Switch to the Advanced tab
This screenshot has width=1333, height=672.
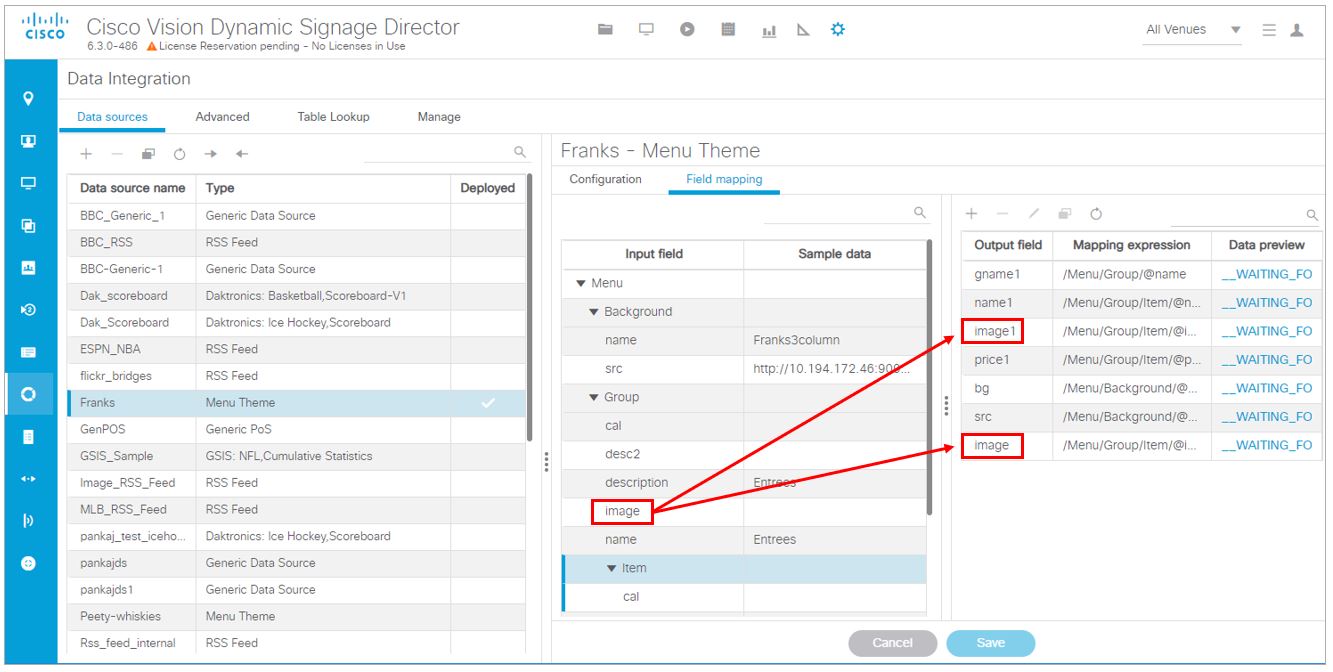coord(221,117)
